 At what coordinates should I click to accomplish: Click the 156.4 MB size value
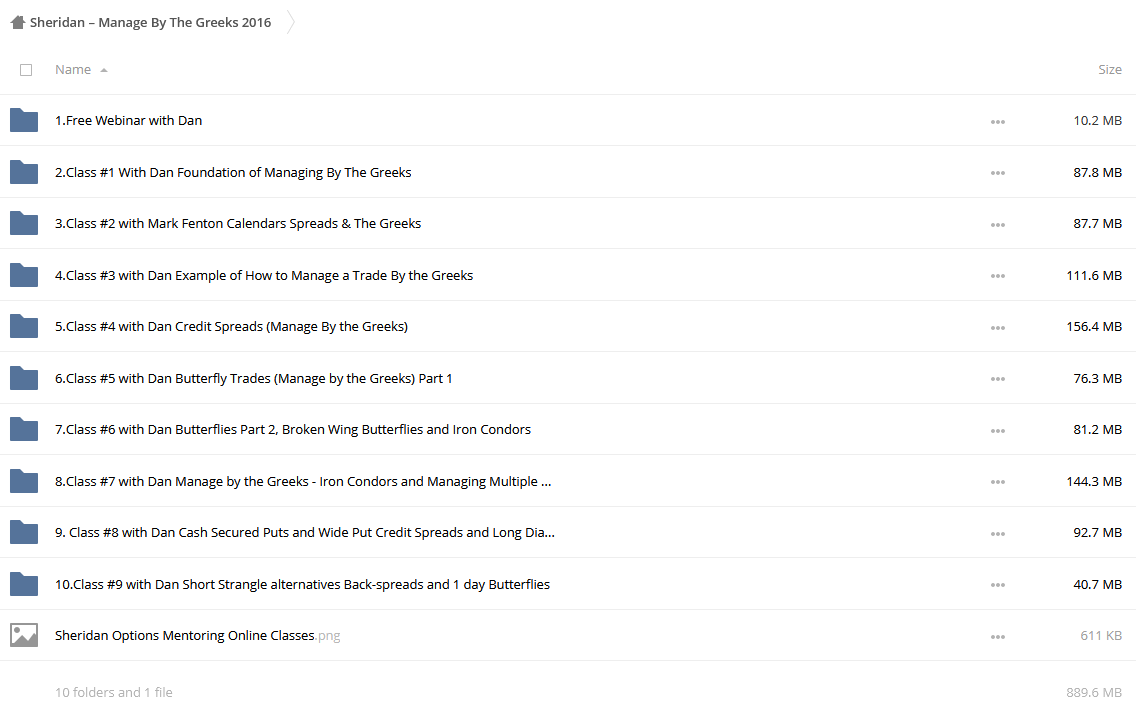tap(1094, 327)
